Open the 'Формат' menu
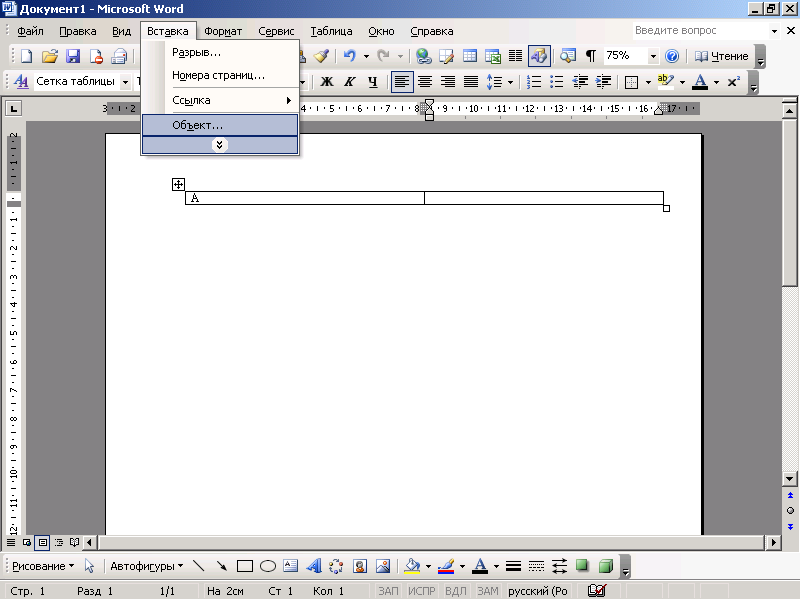Viewport: 800px width, 600px height. tap(223, 32)
